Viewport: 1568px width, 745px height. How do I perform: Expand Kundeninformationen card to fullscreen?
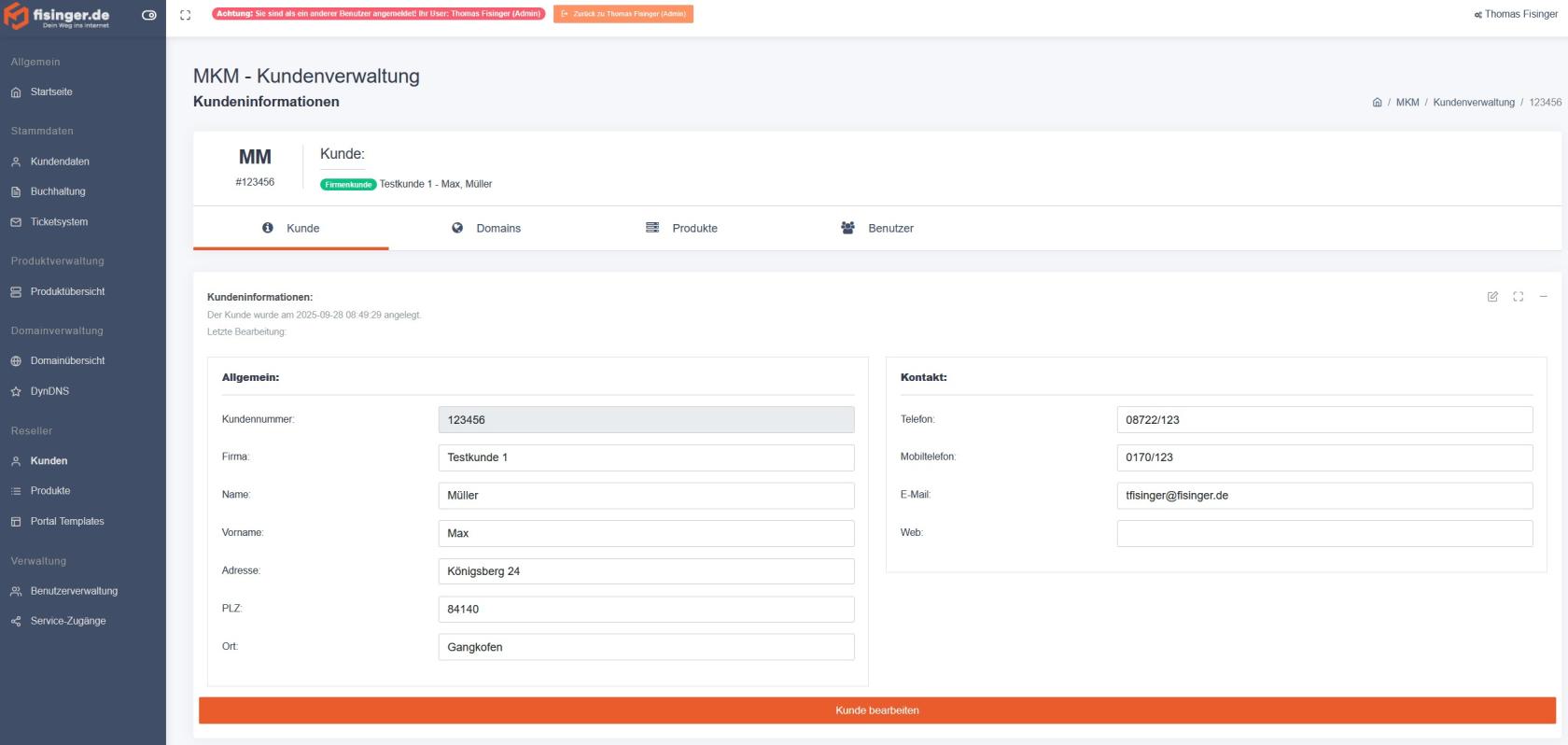[x=1518, y=297]
